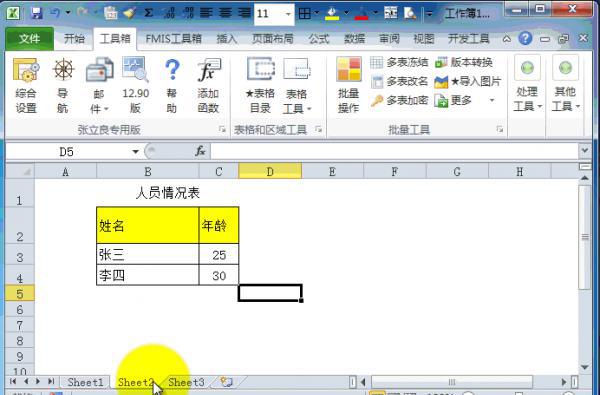The image size is (600, 395).
Task: Open the yellow fill color swatch
Action: click(332, 14)
